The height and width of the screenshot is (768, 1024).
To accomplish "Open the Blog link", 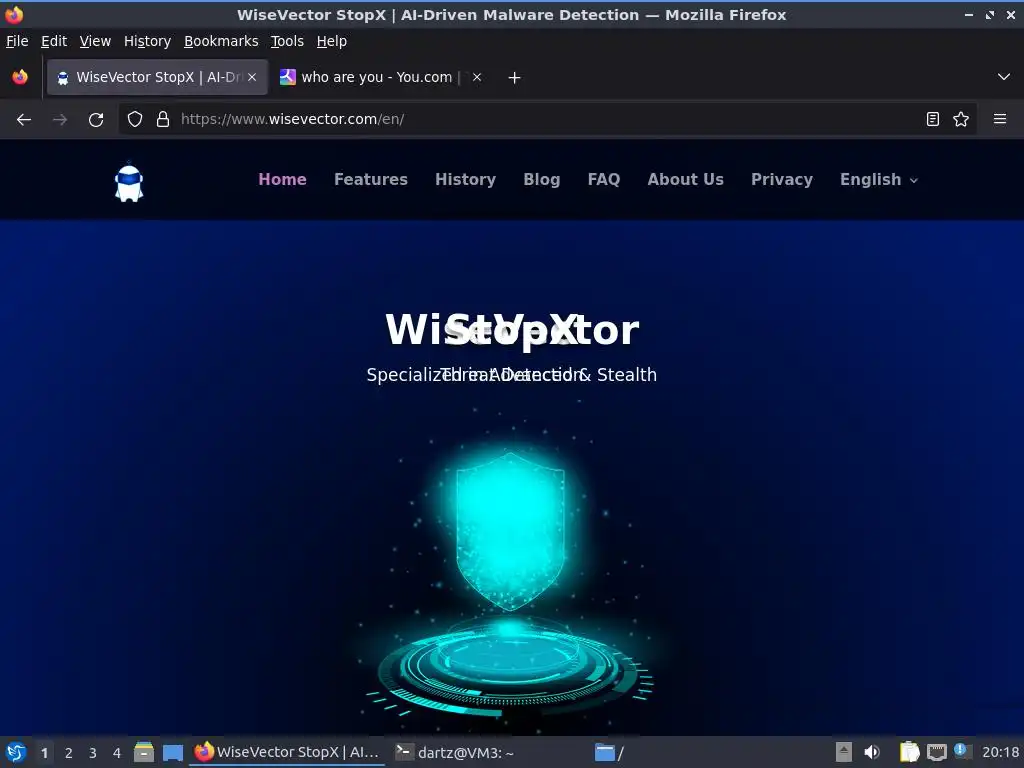I will (541, 180).
